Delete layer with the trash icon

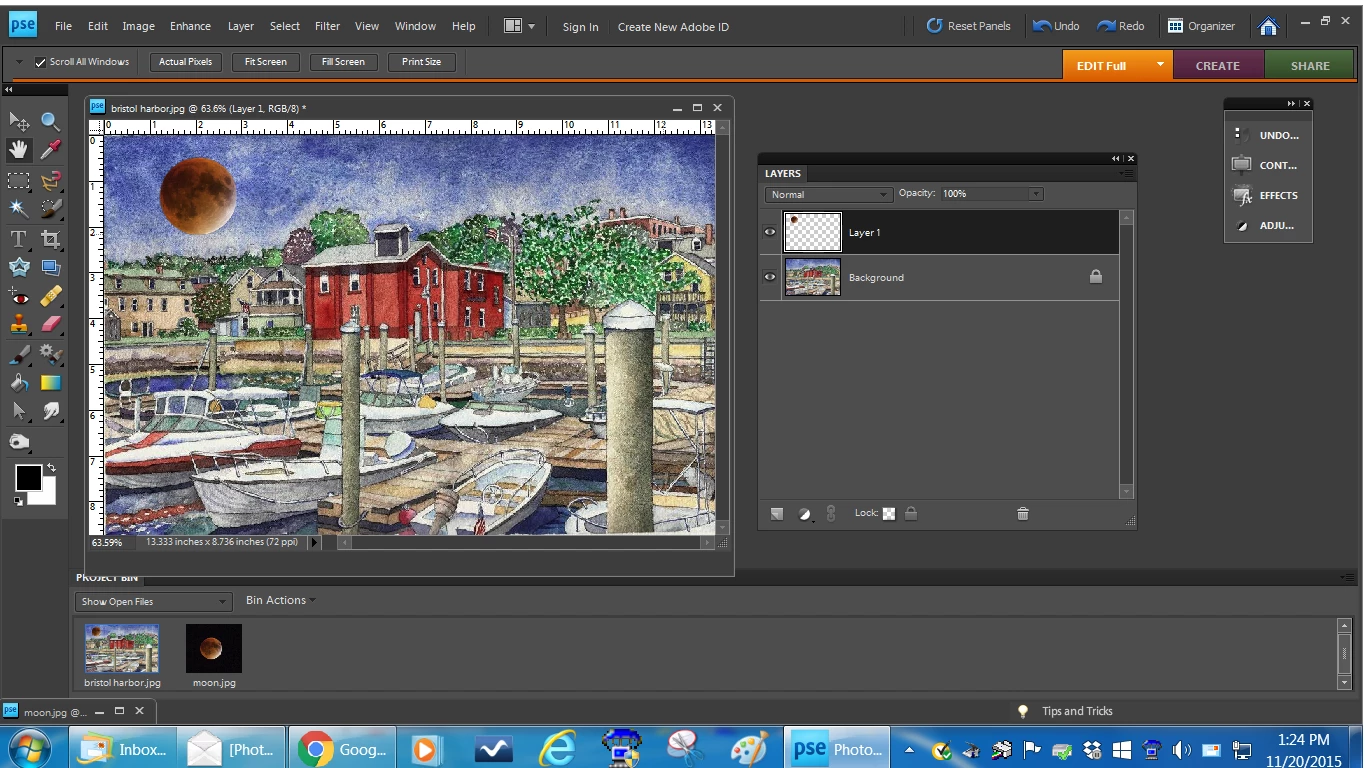1022,513
